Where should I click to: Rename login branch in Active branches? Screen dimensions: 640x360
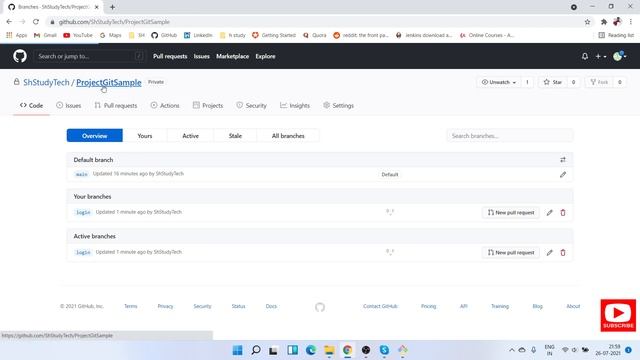(x=549, y=252)
